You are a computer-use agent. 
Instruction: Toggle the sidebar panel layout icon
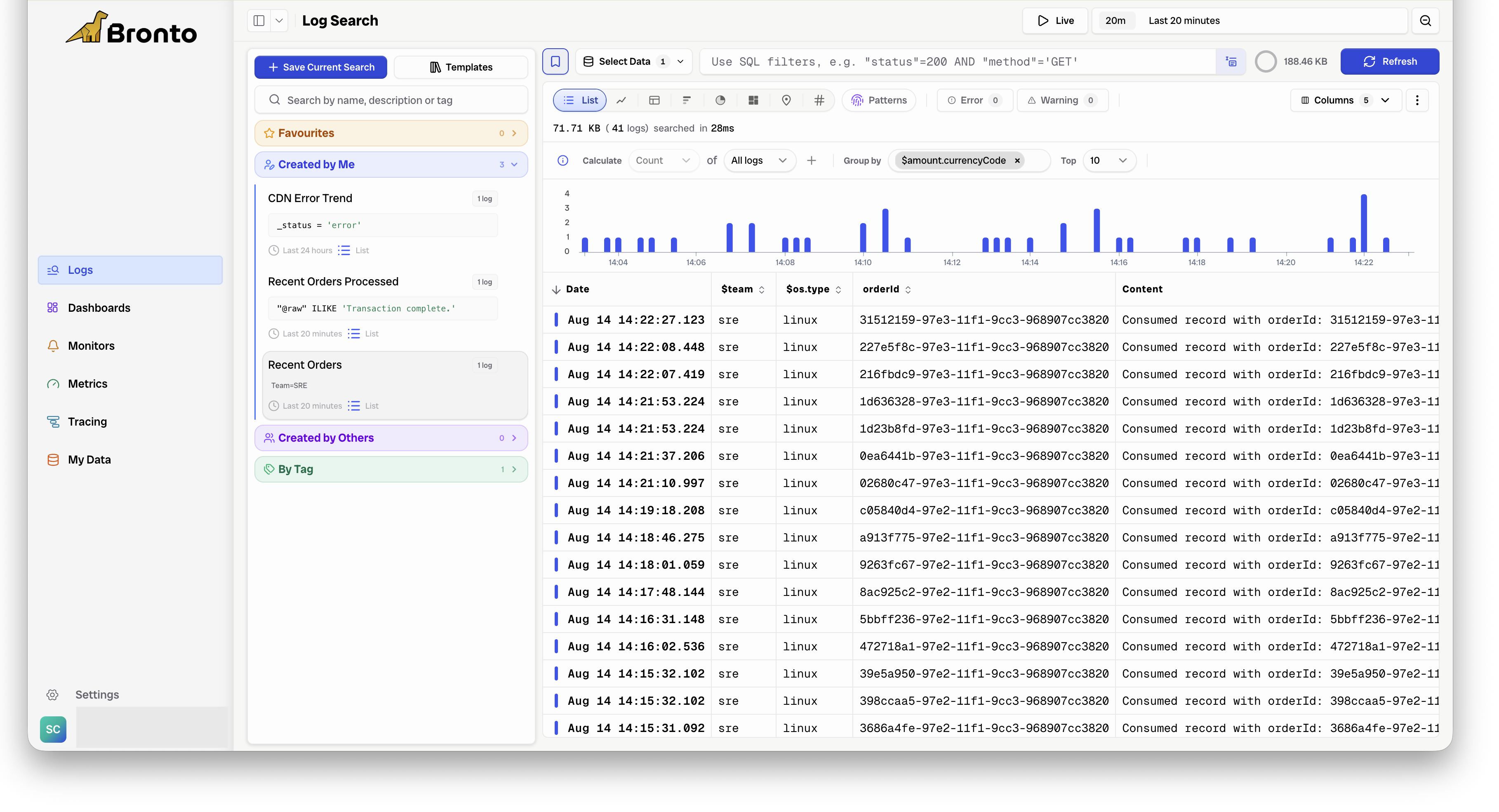259,21
